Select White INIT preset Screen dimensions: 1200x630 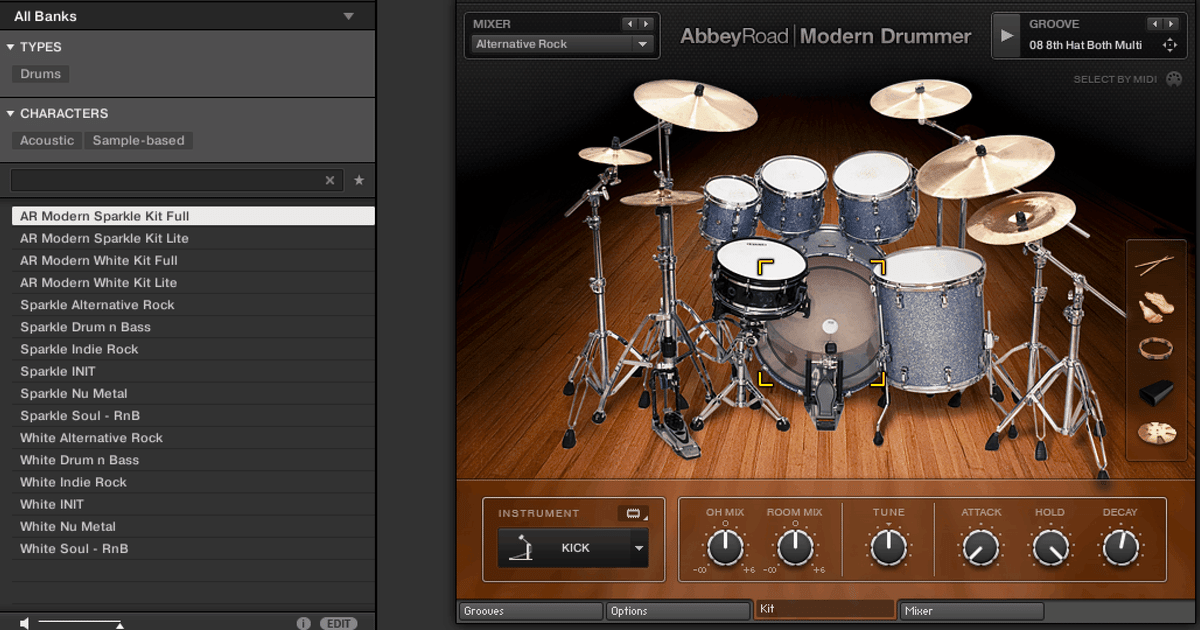click(193, 504)
